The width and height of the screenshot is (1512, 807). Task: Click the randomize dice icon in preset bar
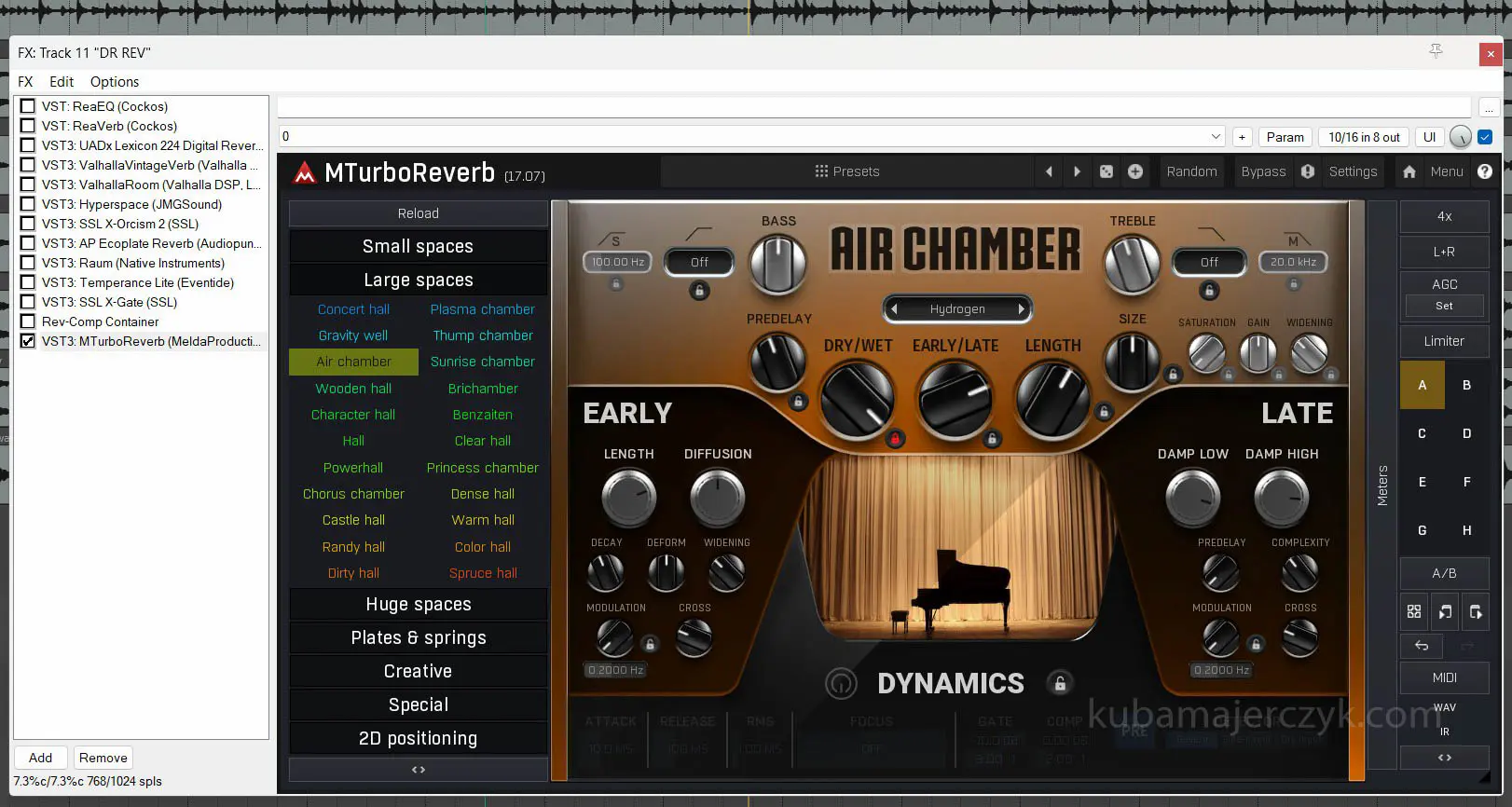click(1107, 171)
